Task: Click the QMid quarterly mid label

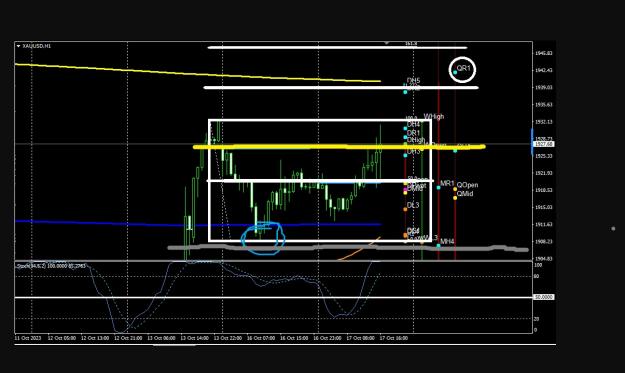Action: pyautogui.click(x=465, y=194)
